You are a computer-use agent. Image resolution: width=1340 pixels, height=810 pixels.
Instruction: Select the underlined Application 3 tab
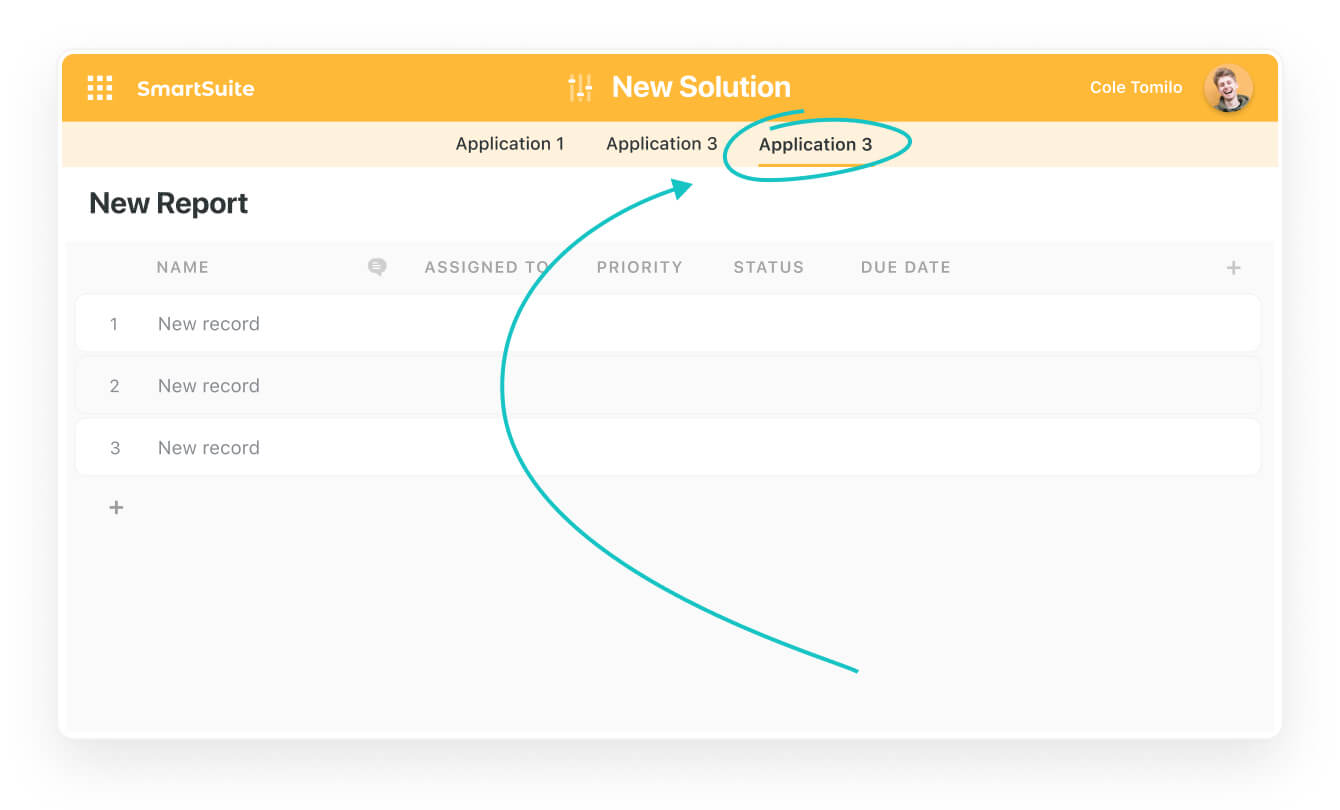coord(815,145)
